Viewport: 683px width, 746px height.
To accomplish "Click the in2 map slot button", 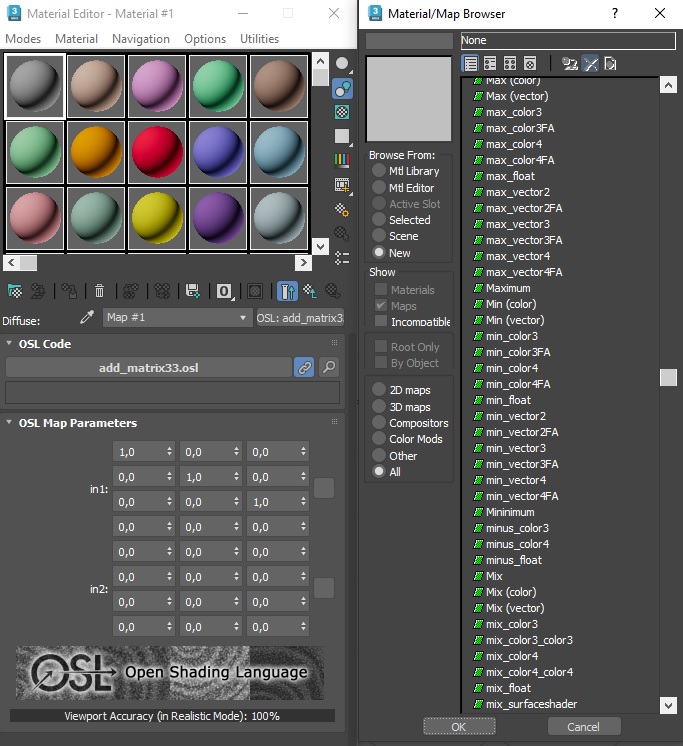I will [x=324, y=589].
